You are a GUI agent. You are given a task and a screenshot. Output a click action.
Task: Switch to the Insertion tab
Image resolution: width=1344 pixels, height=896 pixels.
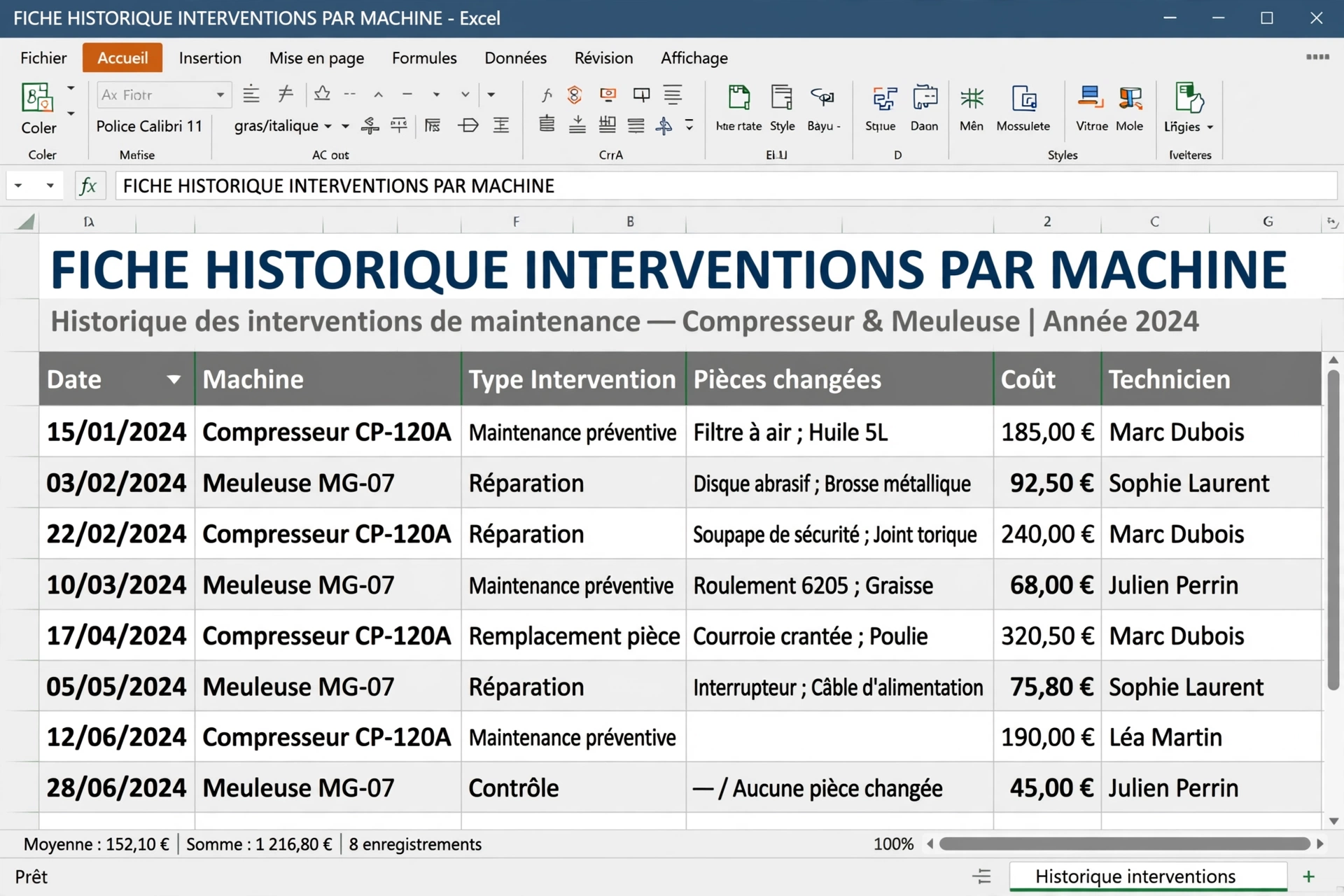point(210,58)
